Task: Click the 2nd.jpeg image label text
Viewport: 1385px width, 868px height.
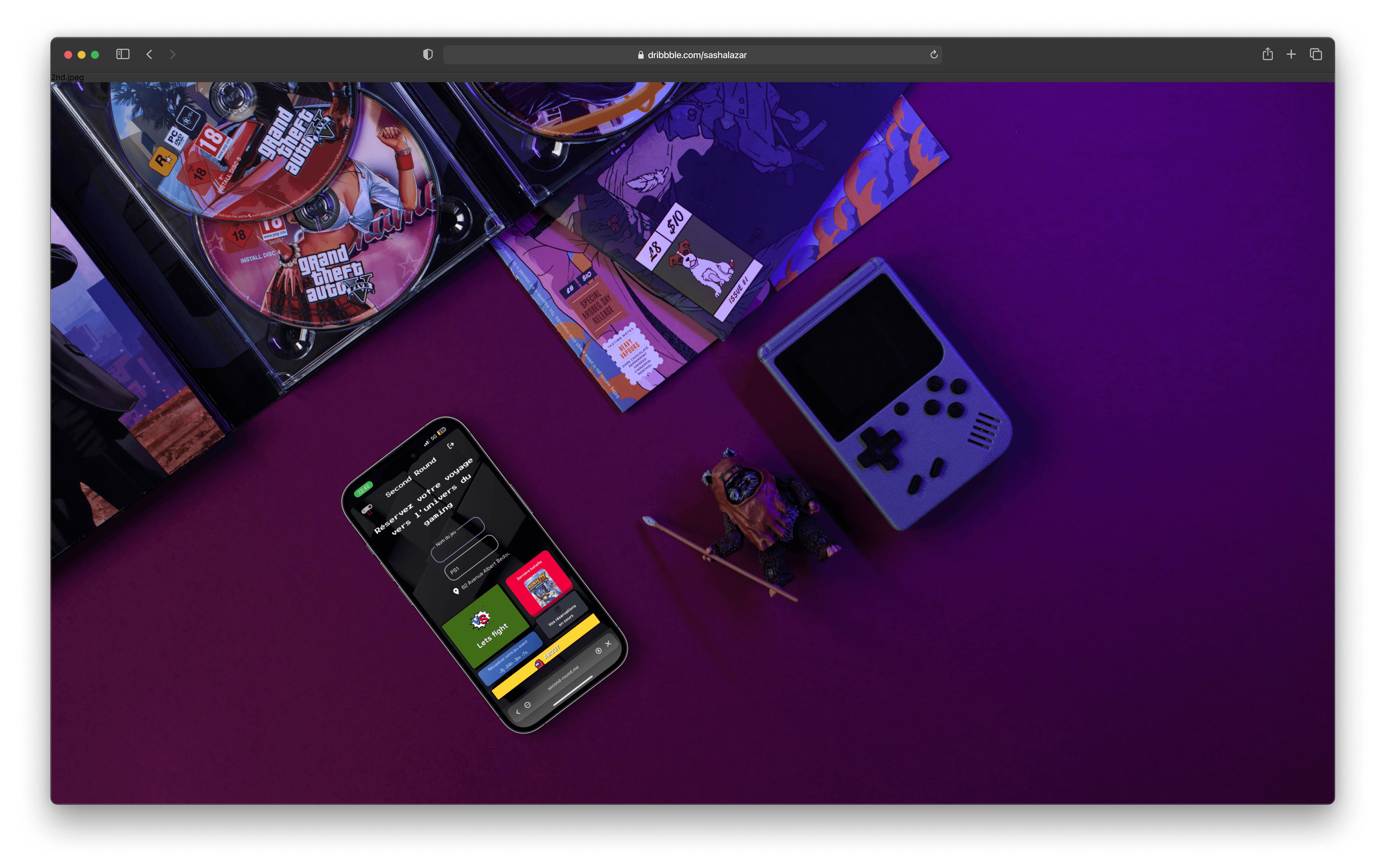Action: coord(67,77)
